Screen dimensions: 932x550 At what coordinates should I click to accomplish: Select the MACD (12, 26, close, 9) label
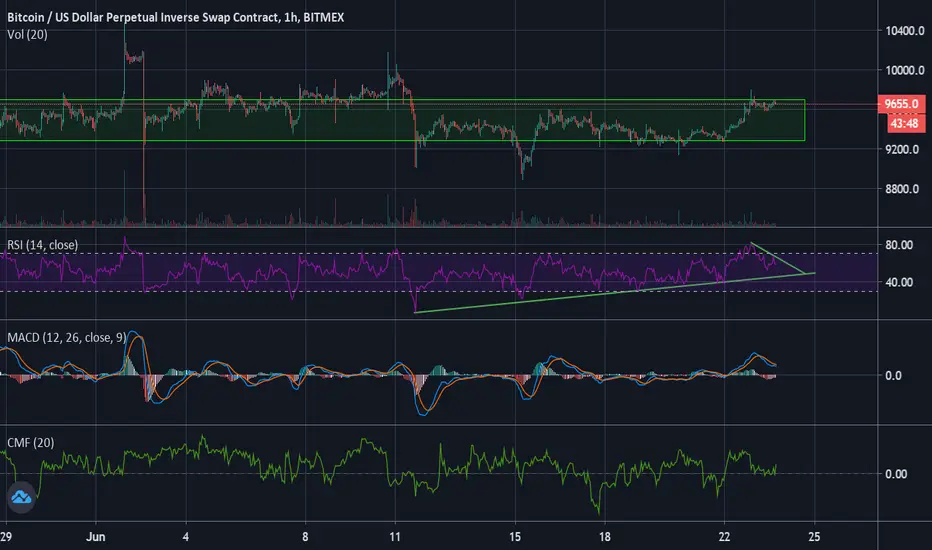[66, 338]
